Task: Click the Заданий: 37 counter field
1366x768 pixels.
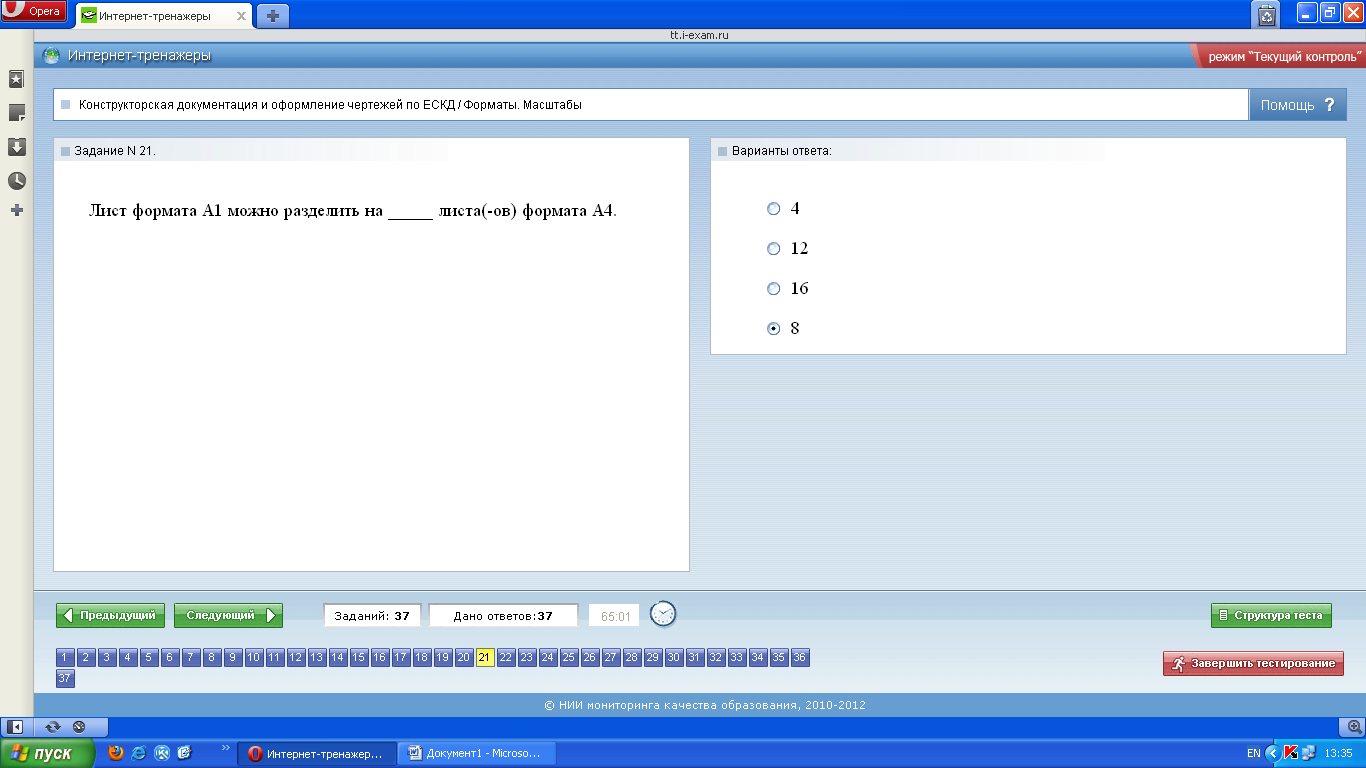Action: (x=372, y=616)
